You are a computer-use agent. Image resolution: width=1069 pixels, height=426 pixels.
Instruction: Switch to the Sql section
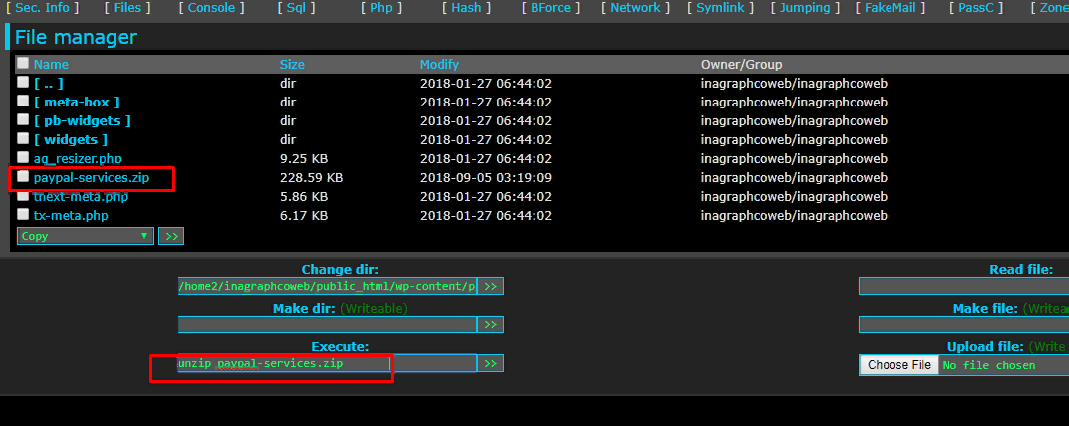point(298,8)
